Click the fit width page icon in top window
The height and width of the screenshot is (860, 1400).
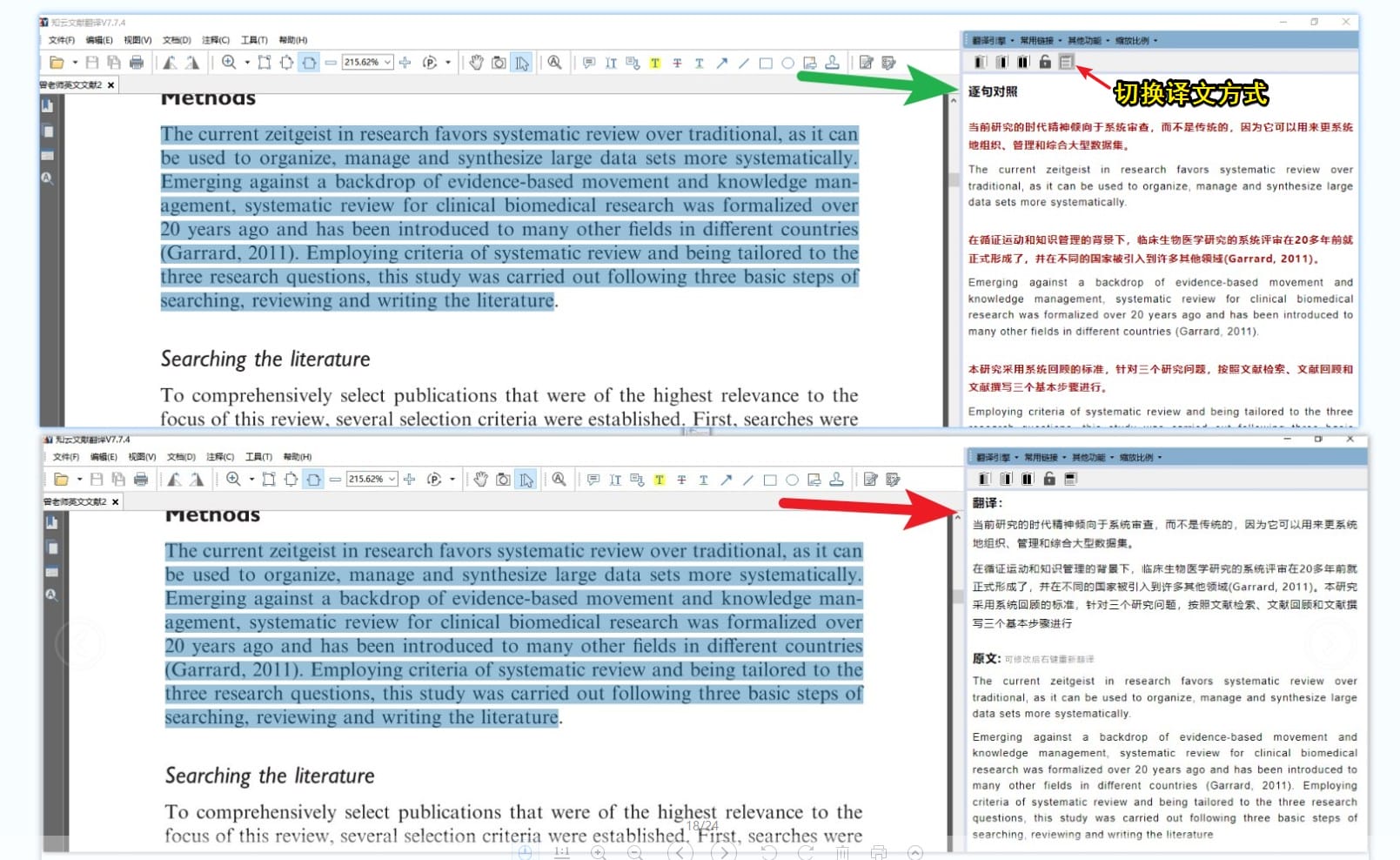[309, 63]
